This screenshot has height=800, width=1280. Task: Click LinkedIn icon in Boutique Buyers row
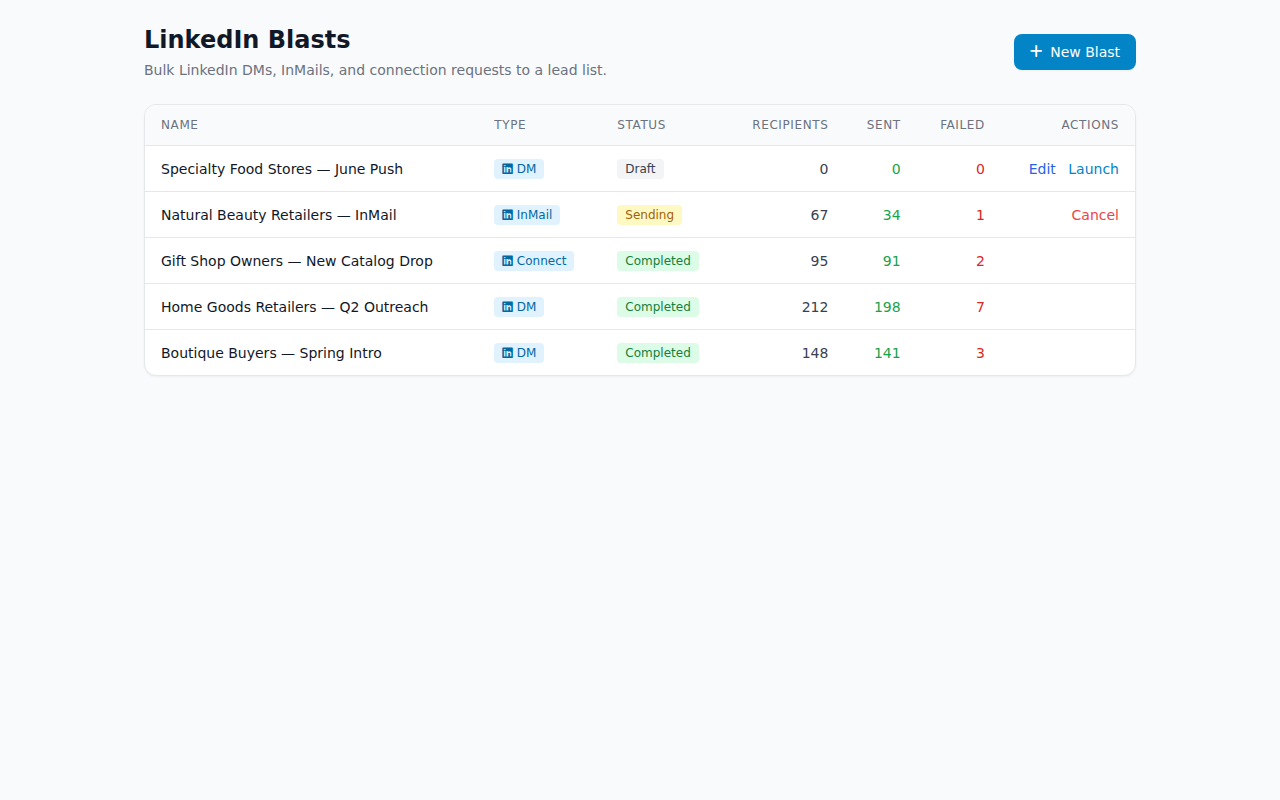[x=507, y=353]
